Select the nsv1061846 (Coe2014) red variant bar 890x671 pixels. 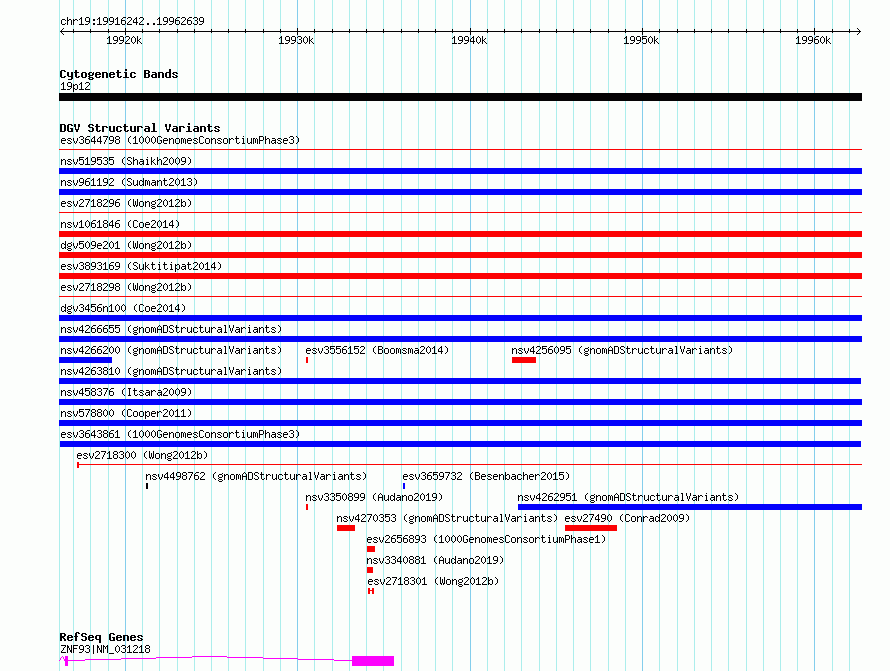click(460, 234)
